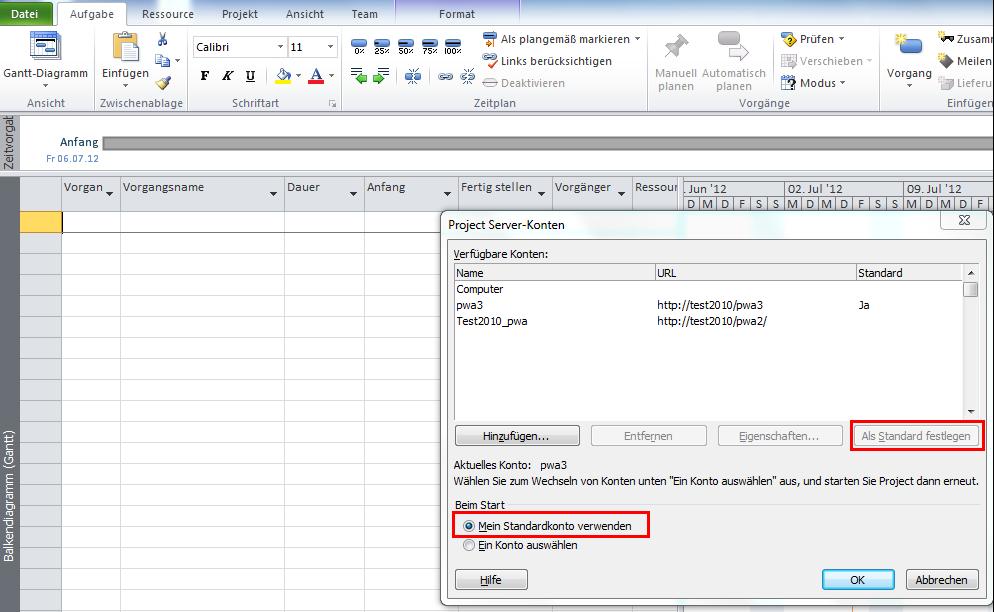Select the Test2010_pwa account row
The height and width of the screenshot is (612, 994).
(708, 321)
